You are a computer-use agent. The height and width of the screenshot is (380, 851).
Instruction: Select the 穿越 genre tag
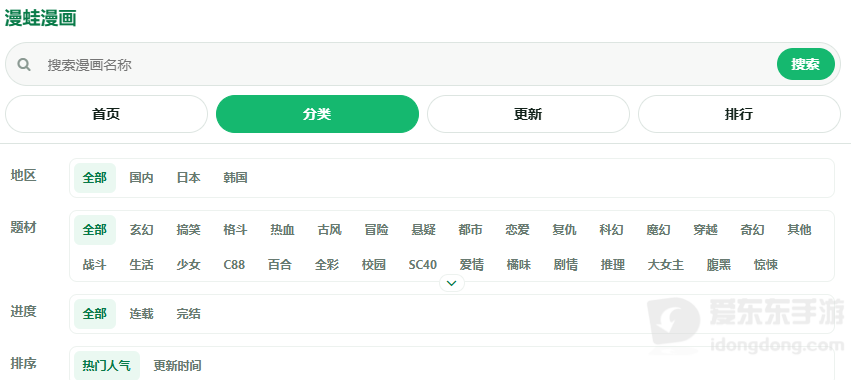[706, 230]
